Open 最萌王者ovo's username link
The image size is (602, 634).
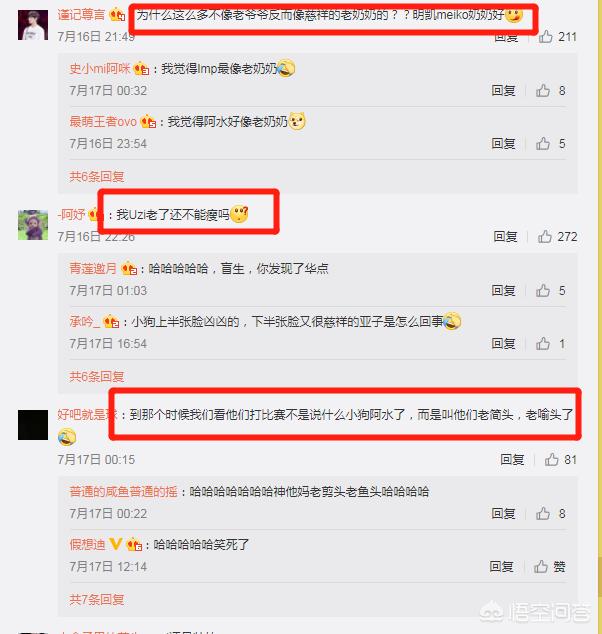[x=103, y=121]
